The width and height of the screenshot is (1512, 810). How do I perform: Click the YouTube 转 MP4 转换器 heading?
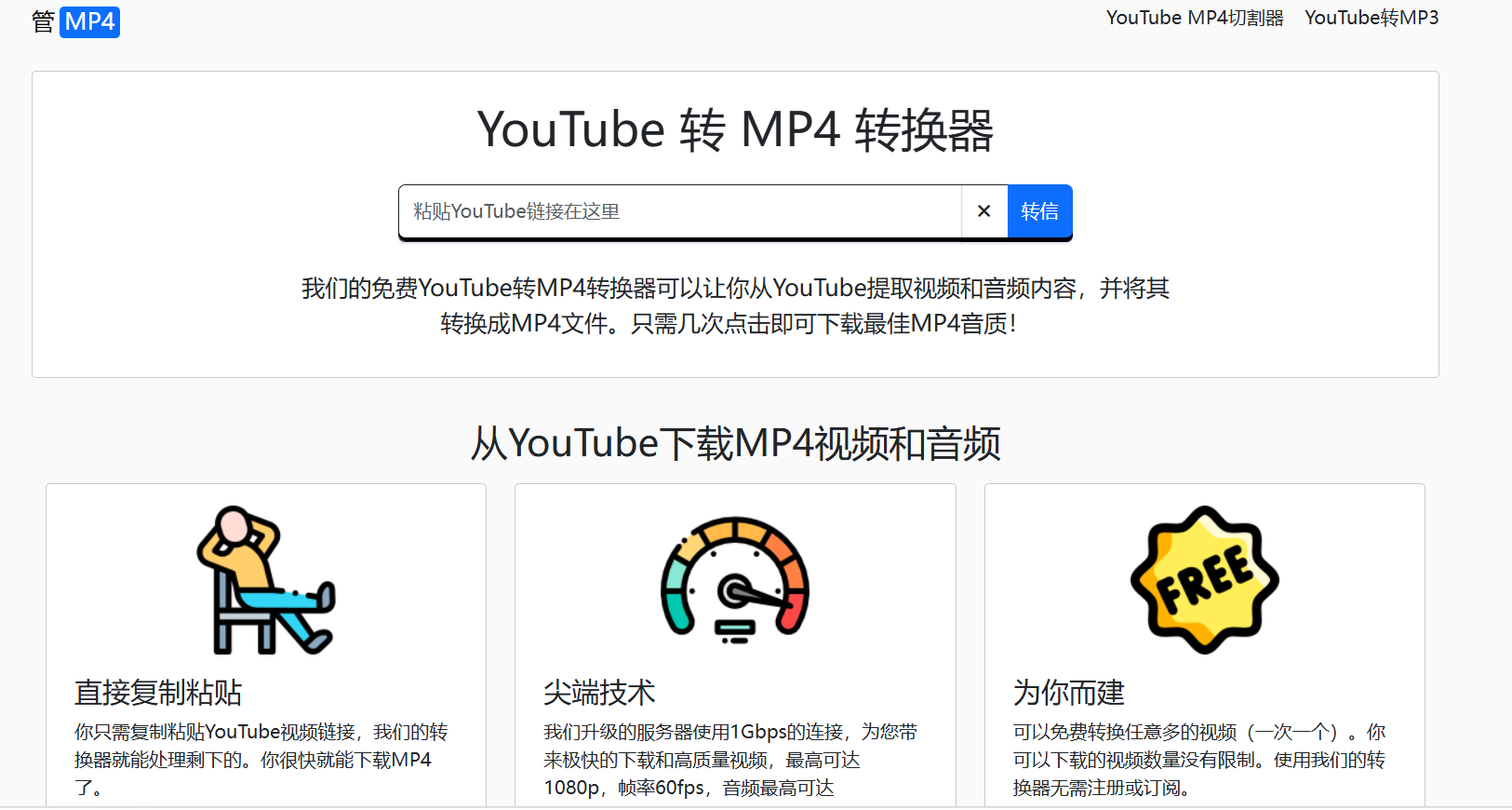click(735, 129)
